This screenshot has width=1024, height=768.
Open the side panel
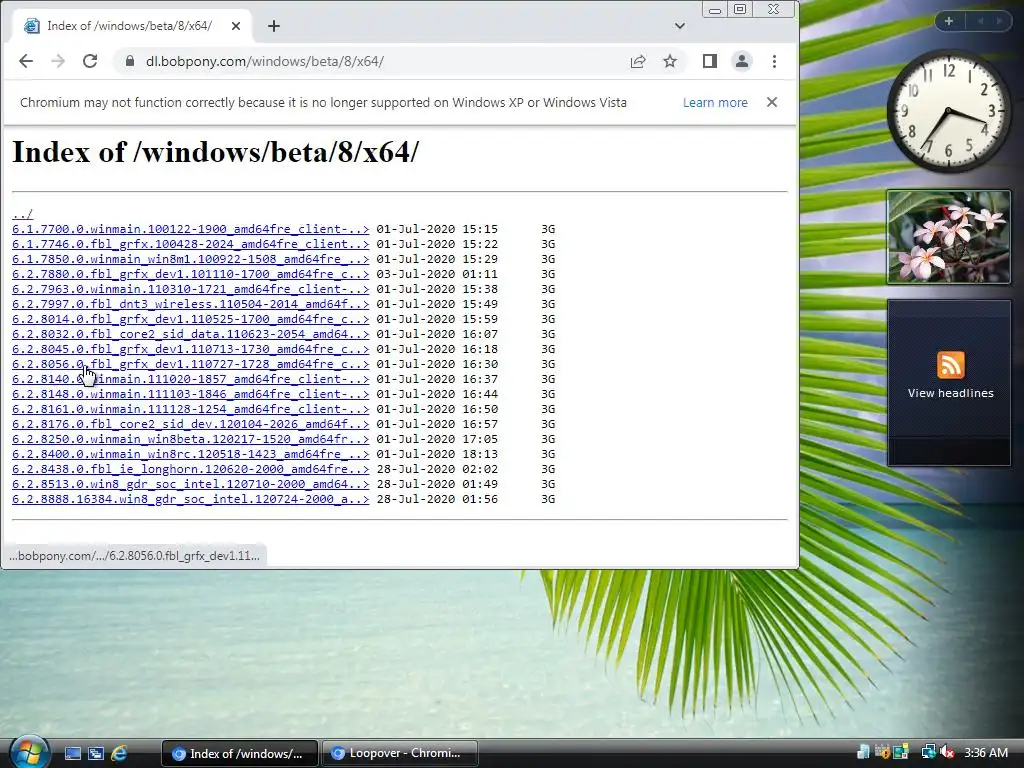pyautogui.click(x=710, y=61)
